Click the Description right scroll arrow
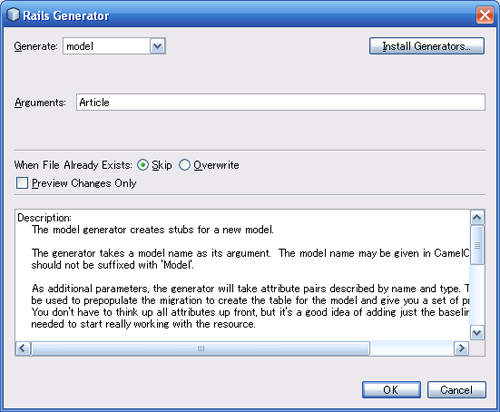This screenshot has width=500, height=412. (461, 348)
